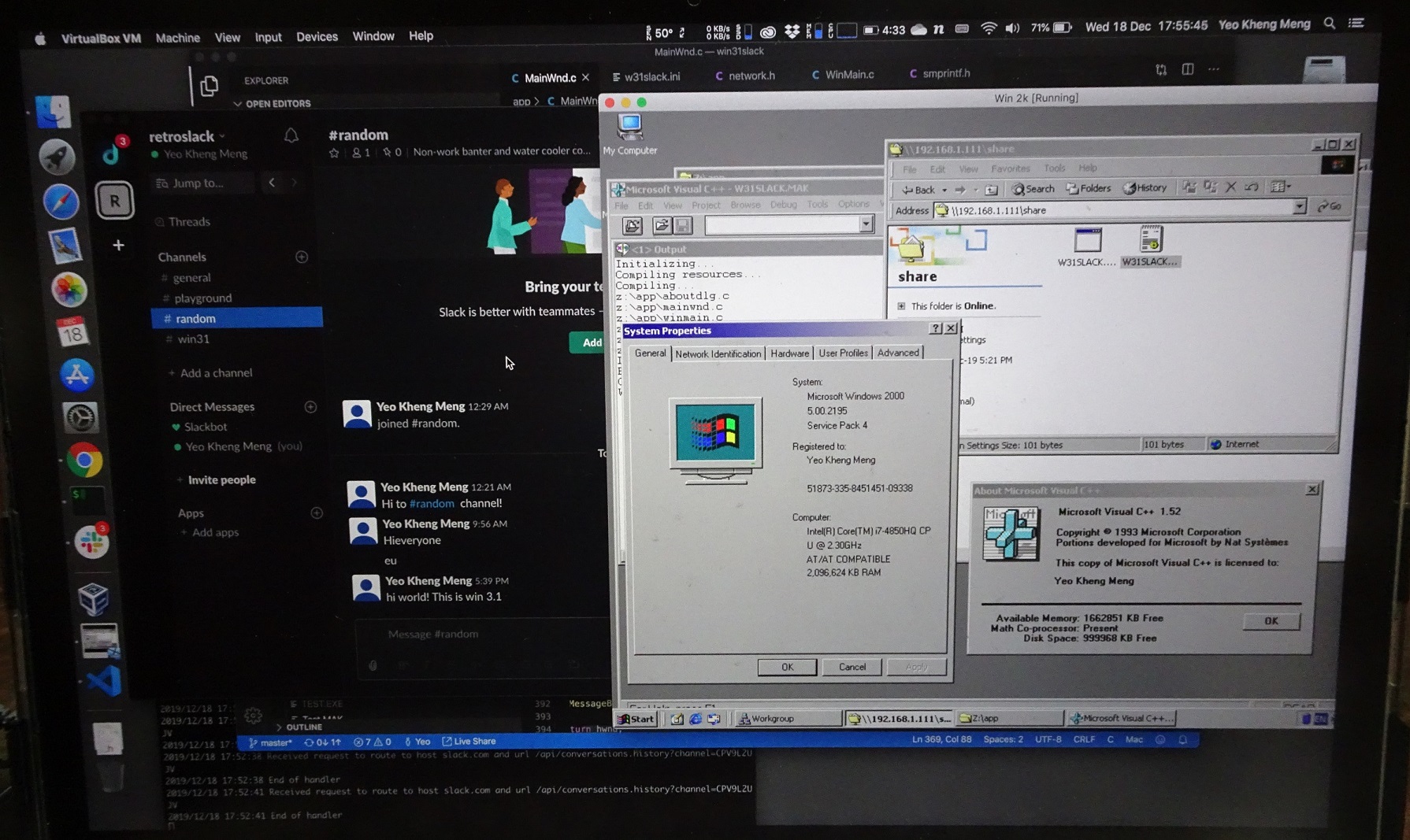Image resolution: width=1410 pixels, height=840 pixels.
Task: Add a new Slack workspace
Action: (118, 245)
